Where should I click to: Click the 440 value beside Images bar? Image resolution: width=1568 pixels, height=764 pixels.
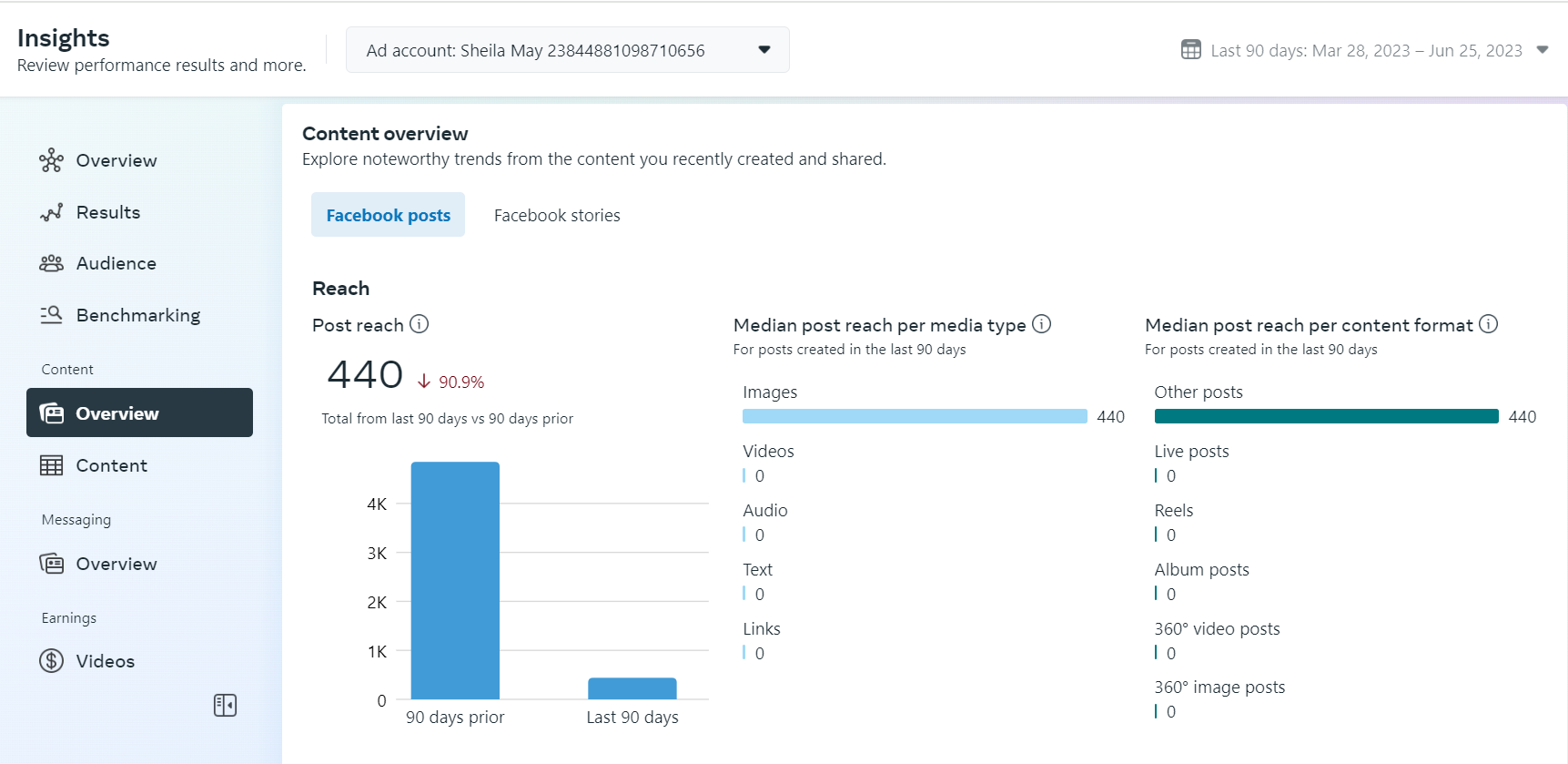click(x=1110, y=417)
